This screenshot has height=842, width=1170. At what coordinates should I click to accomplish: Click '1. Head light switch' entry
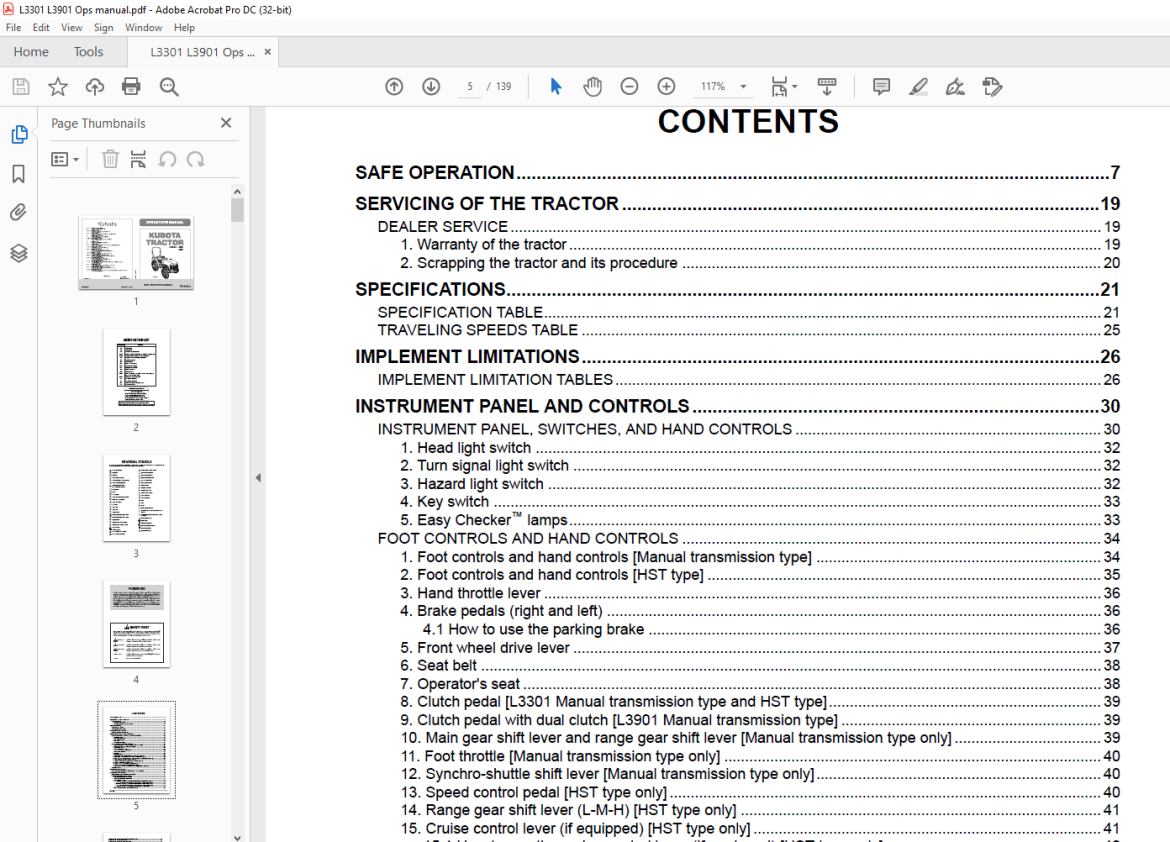coord(760,448)
